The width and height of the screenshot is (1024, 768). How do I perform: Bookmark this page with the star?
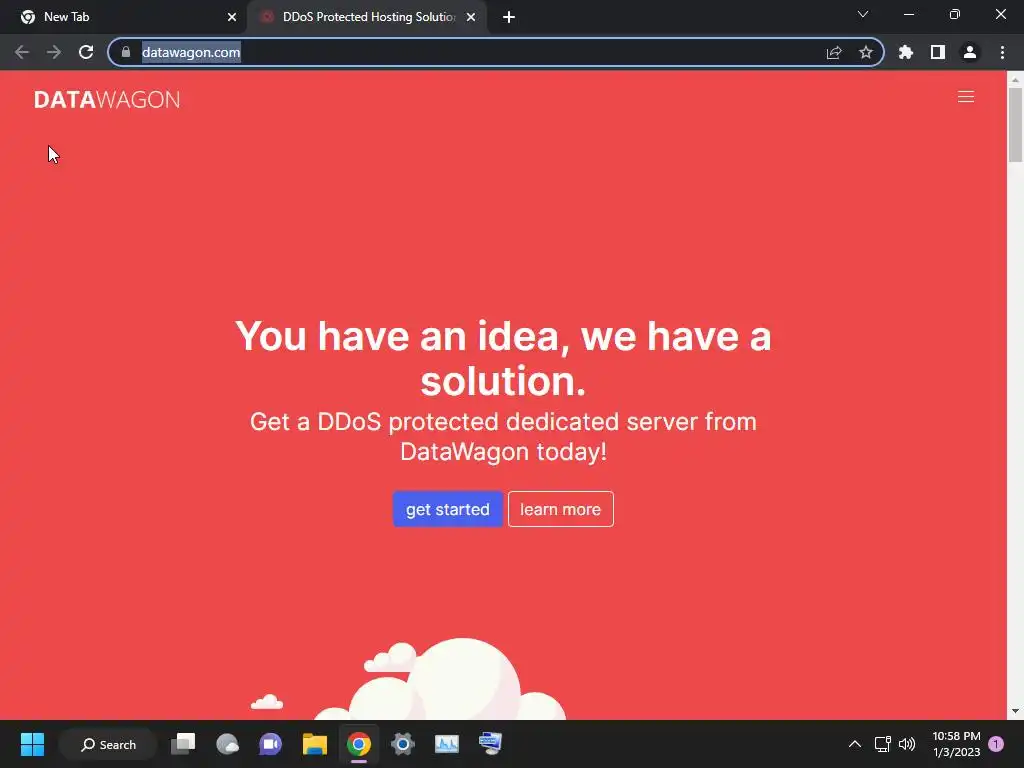coord(866,52)
